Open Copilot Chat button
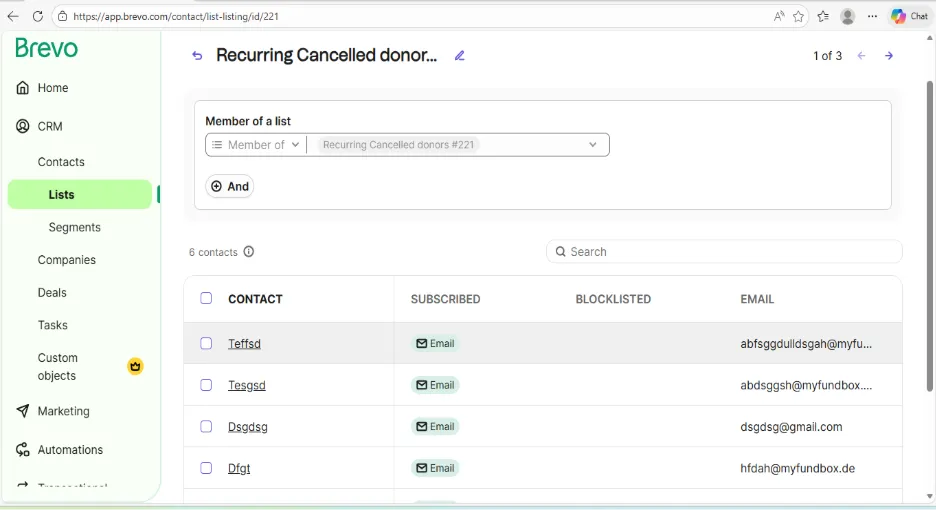The height and width of the screenshot is (510, 936). click(910, 17)
